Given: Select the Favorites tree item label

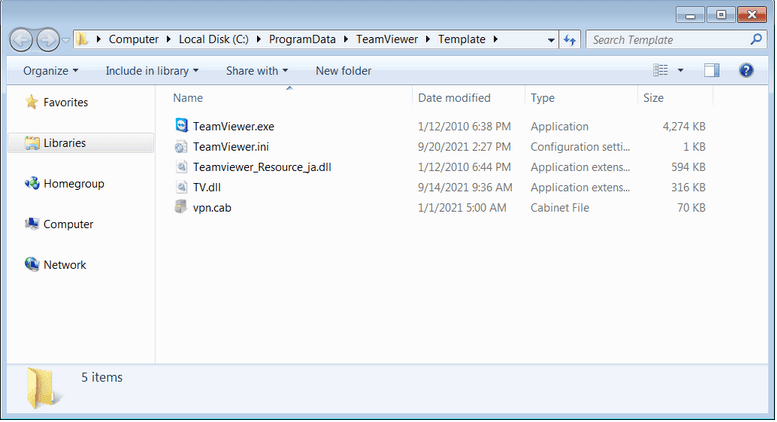Looking at the screenshot, I should point(65,102).
